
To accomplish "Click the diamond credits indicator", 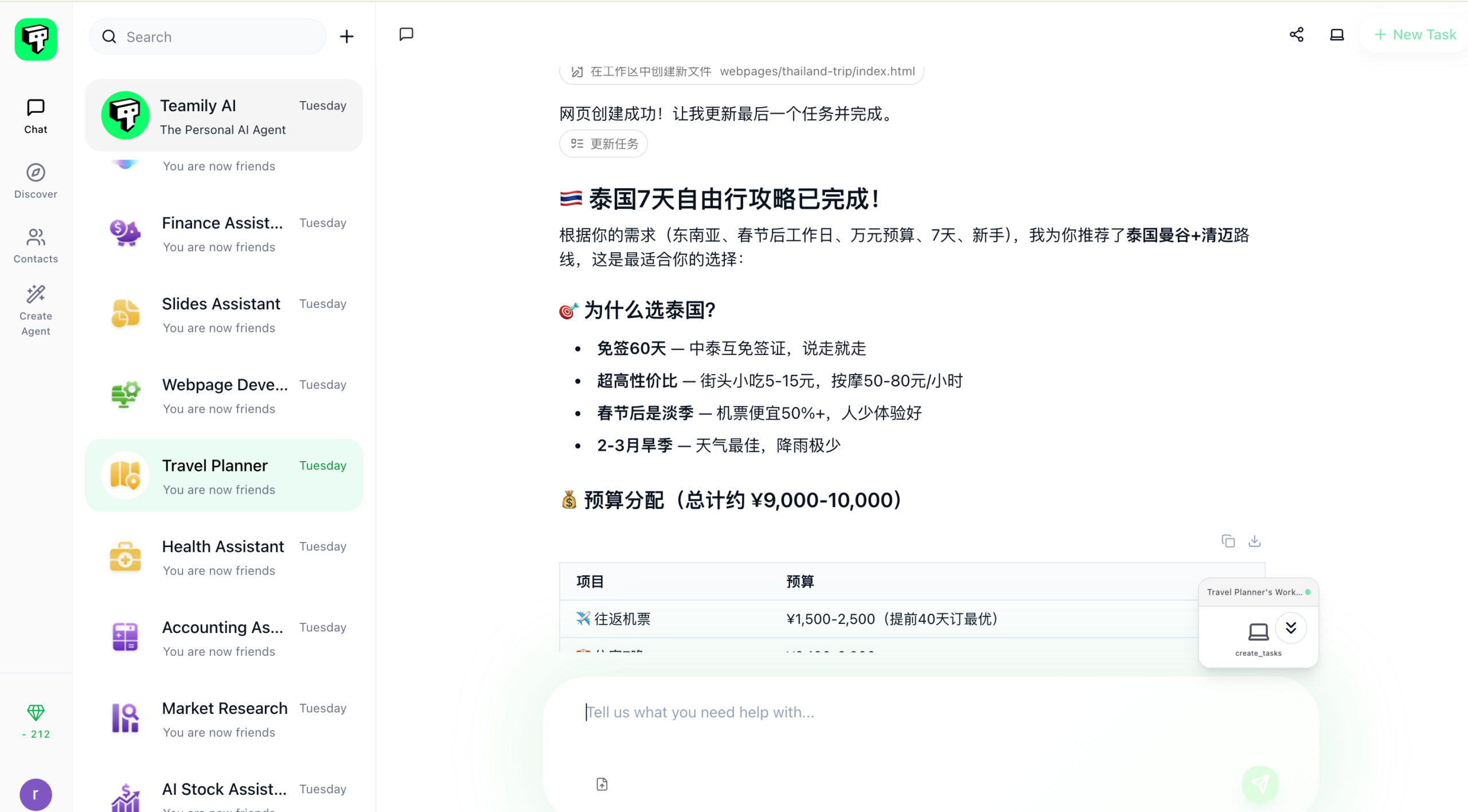I will coord(35,713).
